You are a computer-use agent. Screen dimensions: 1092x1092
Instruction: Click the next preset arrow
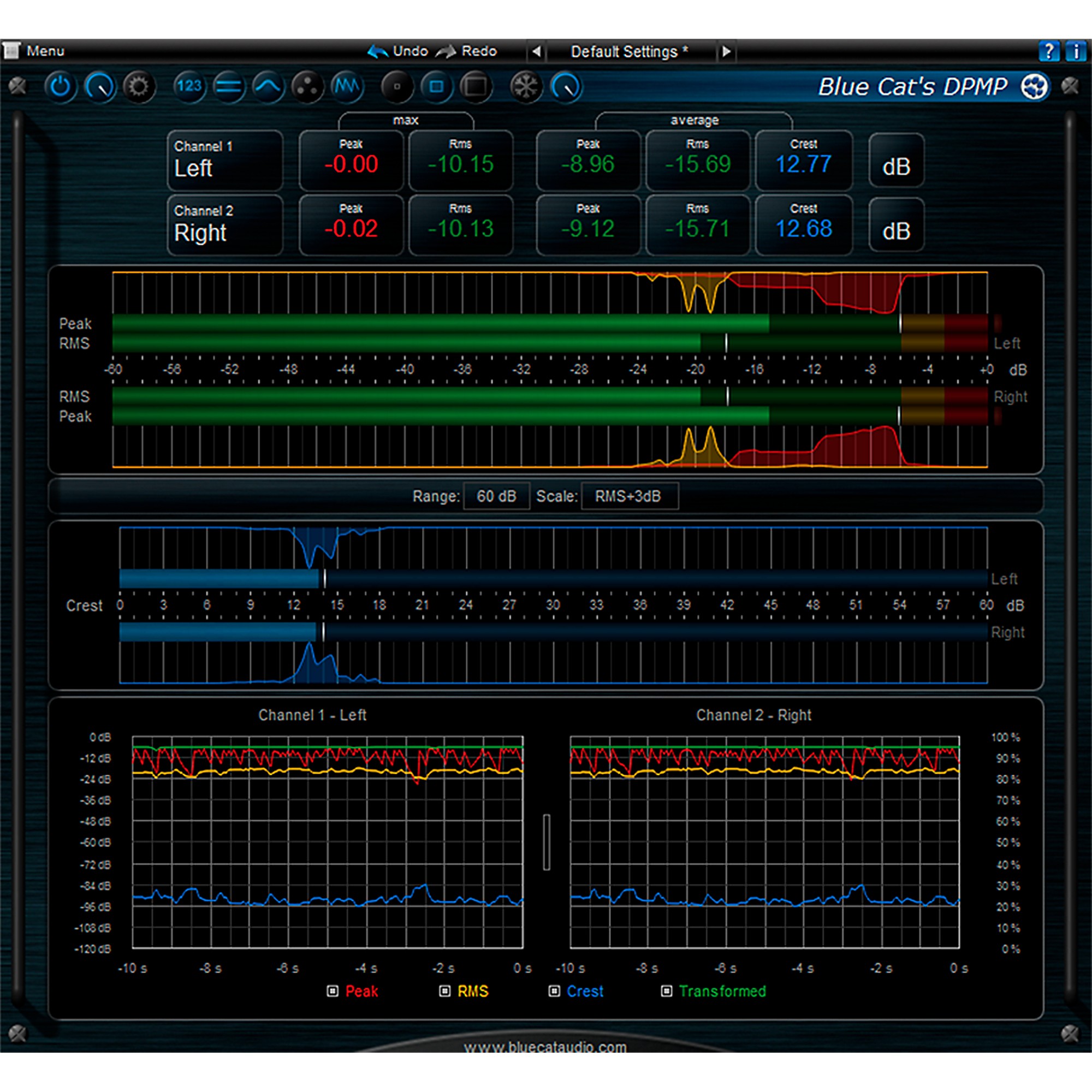coord(726,51)
